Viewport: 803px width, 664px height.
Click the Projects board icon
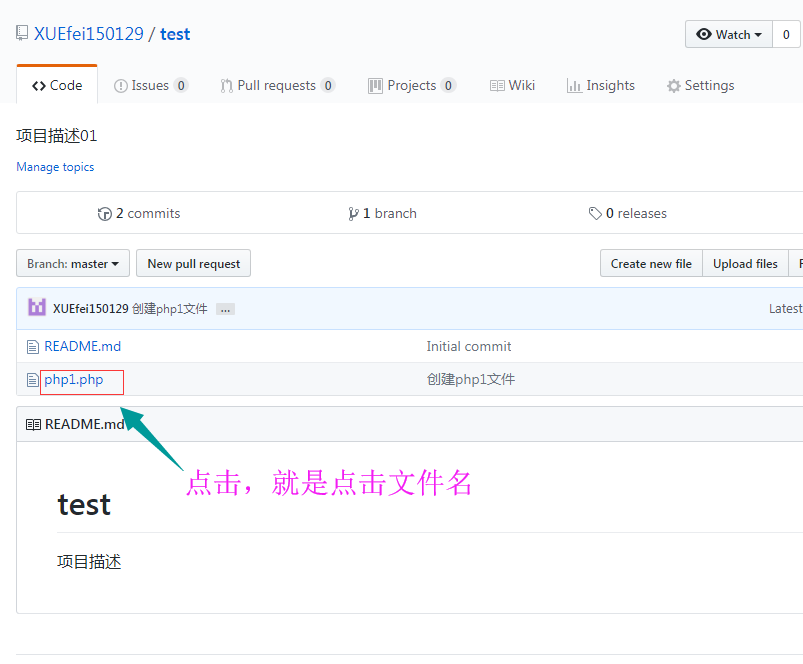tap(375, 86)
